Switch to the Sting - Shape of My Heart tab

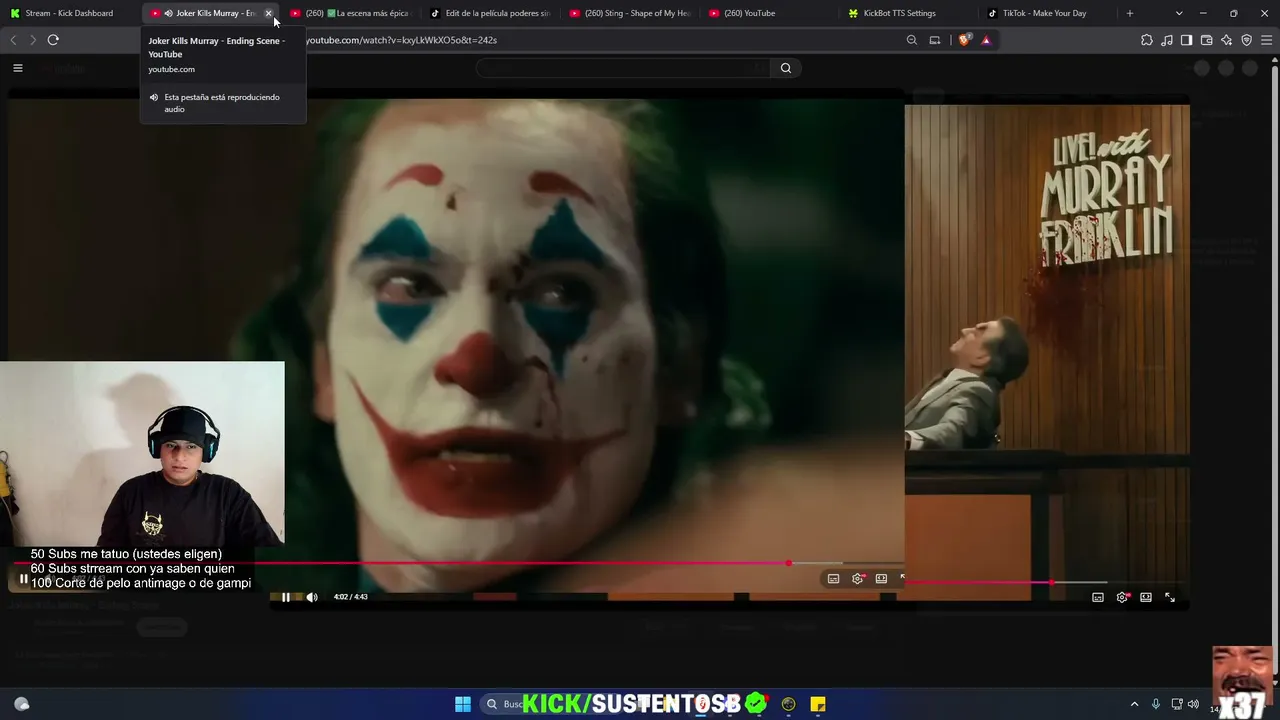point(629,13)
